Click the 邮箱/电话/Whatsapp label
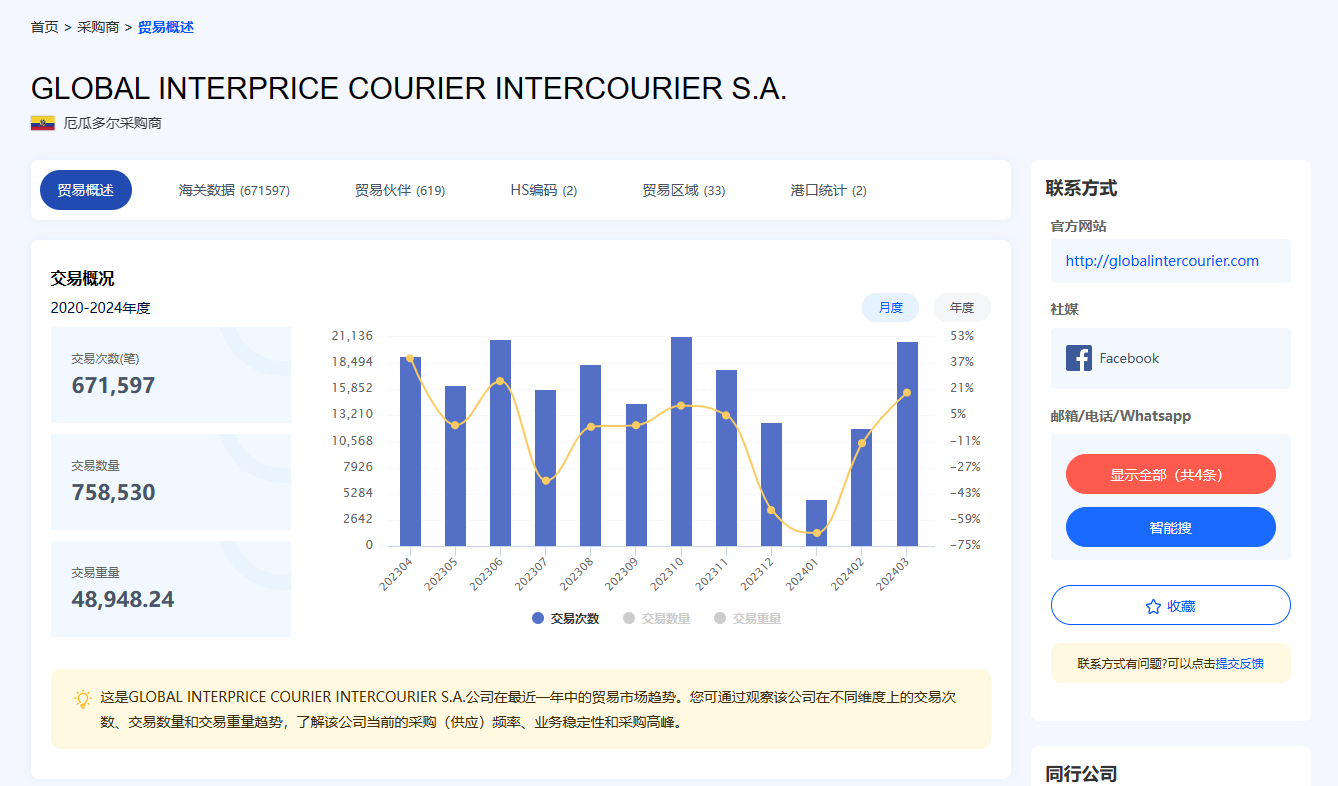This screenshot has width=1338, height=786. pos(1121,416)
